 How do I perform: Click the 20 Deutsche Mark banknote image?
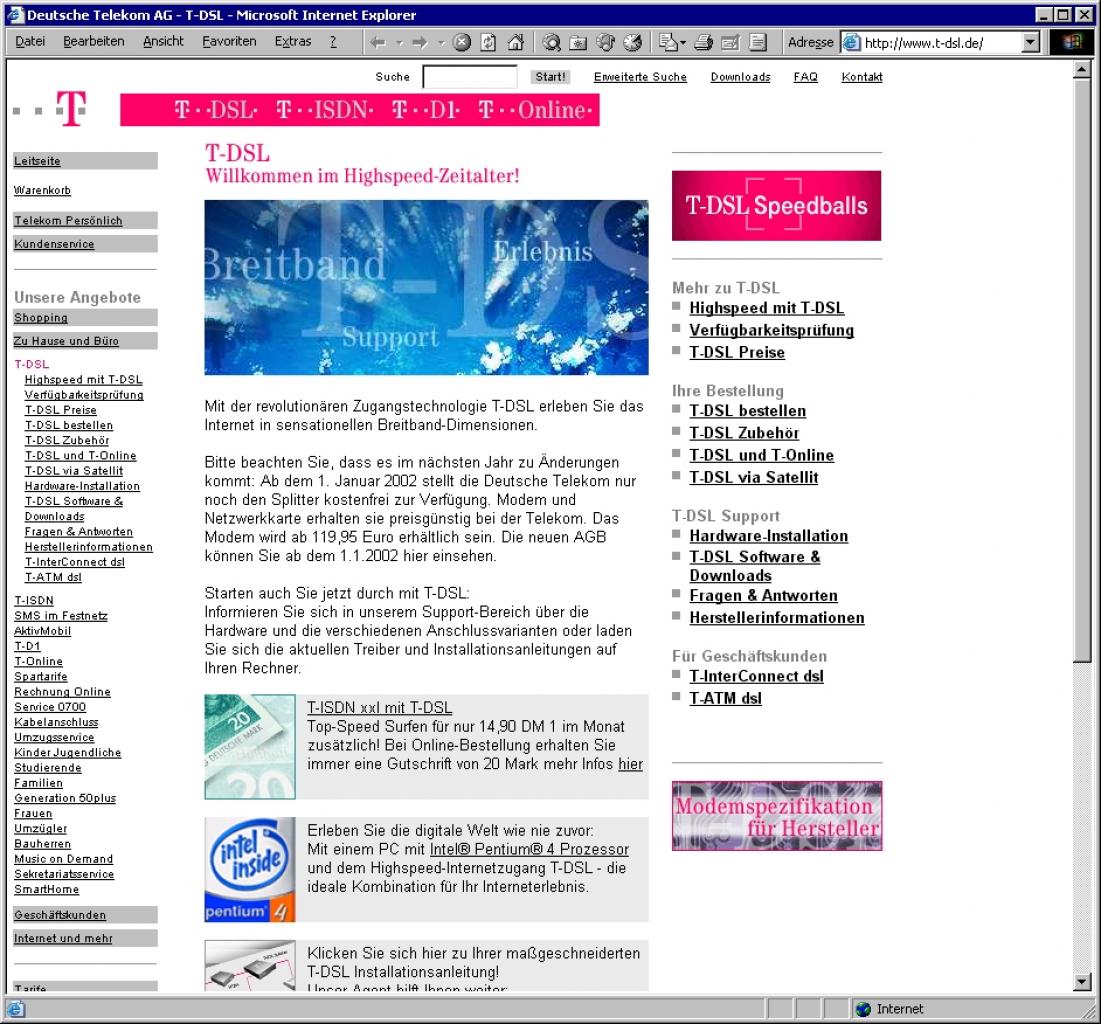pos(250,747)
